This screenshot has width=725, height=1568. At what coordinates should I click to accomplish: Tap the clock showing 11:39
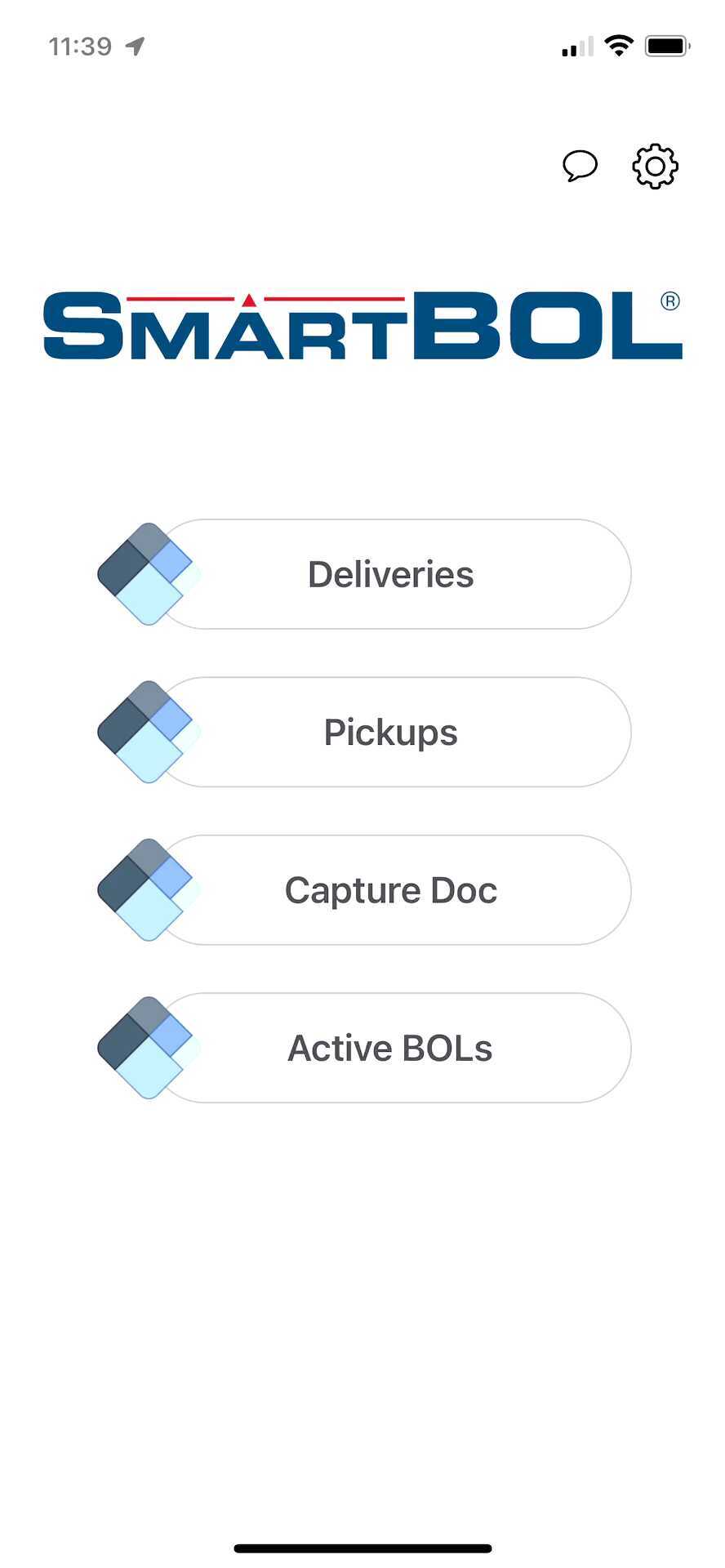coord(78,45)
